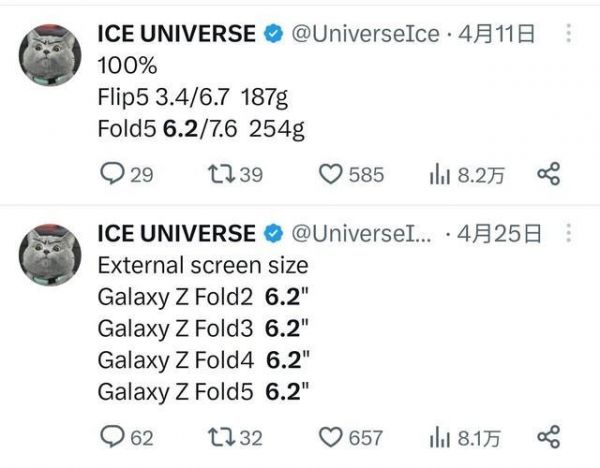This screenshot has height=468, width=600.
Task: Open ICE UNIVERSE profile from first tweet
Action: pos(176,35)
